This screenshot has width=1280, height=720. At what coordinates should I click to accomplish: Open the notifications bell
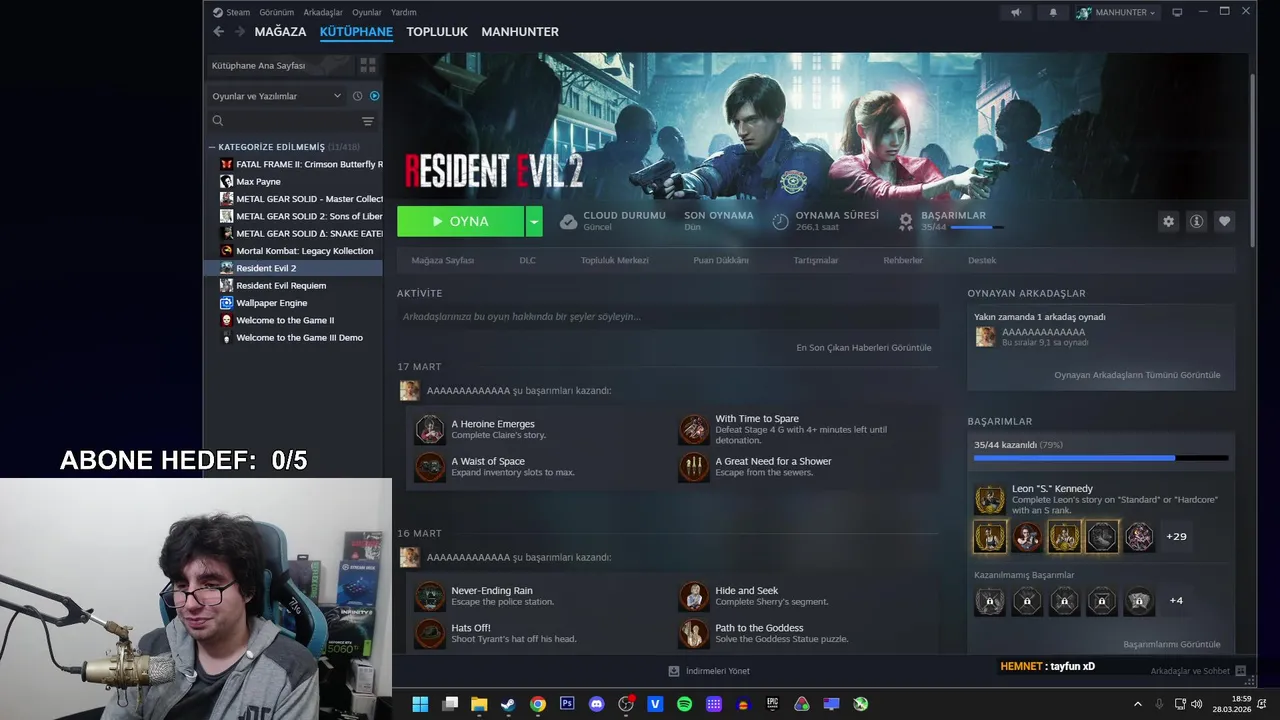click(x=1053, y=12)
